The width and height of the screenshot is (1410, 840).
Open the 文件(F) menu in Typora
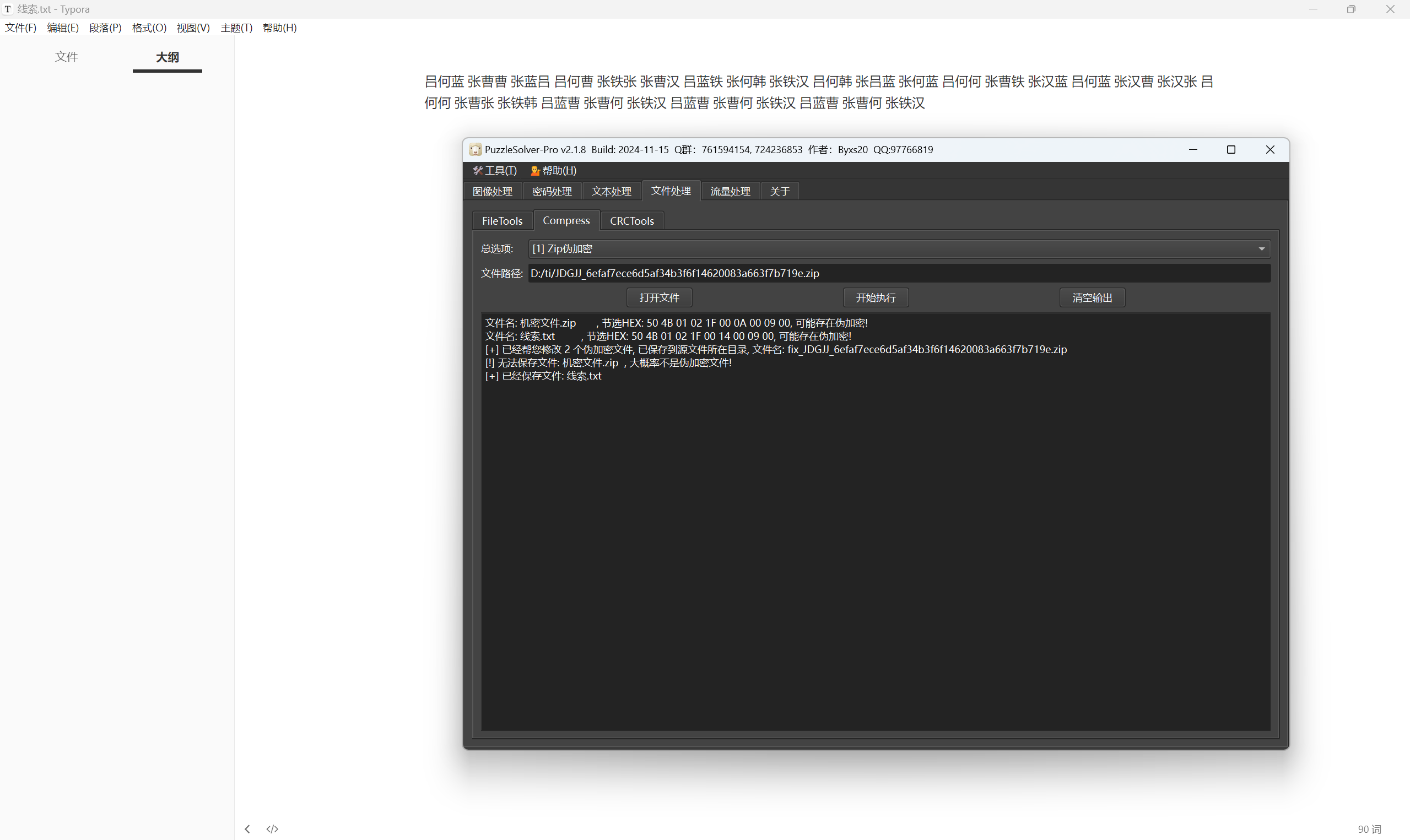pyautogui.click(x=21, y=28)
